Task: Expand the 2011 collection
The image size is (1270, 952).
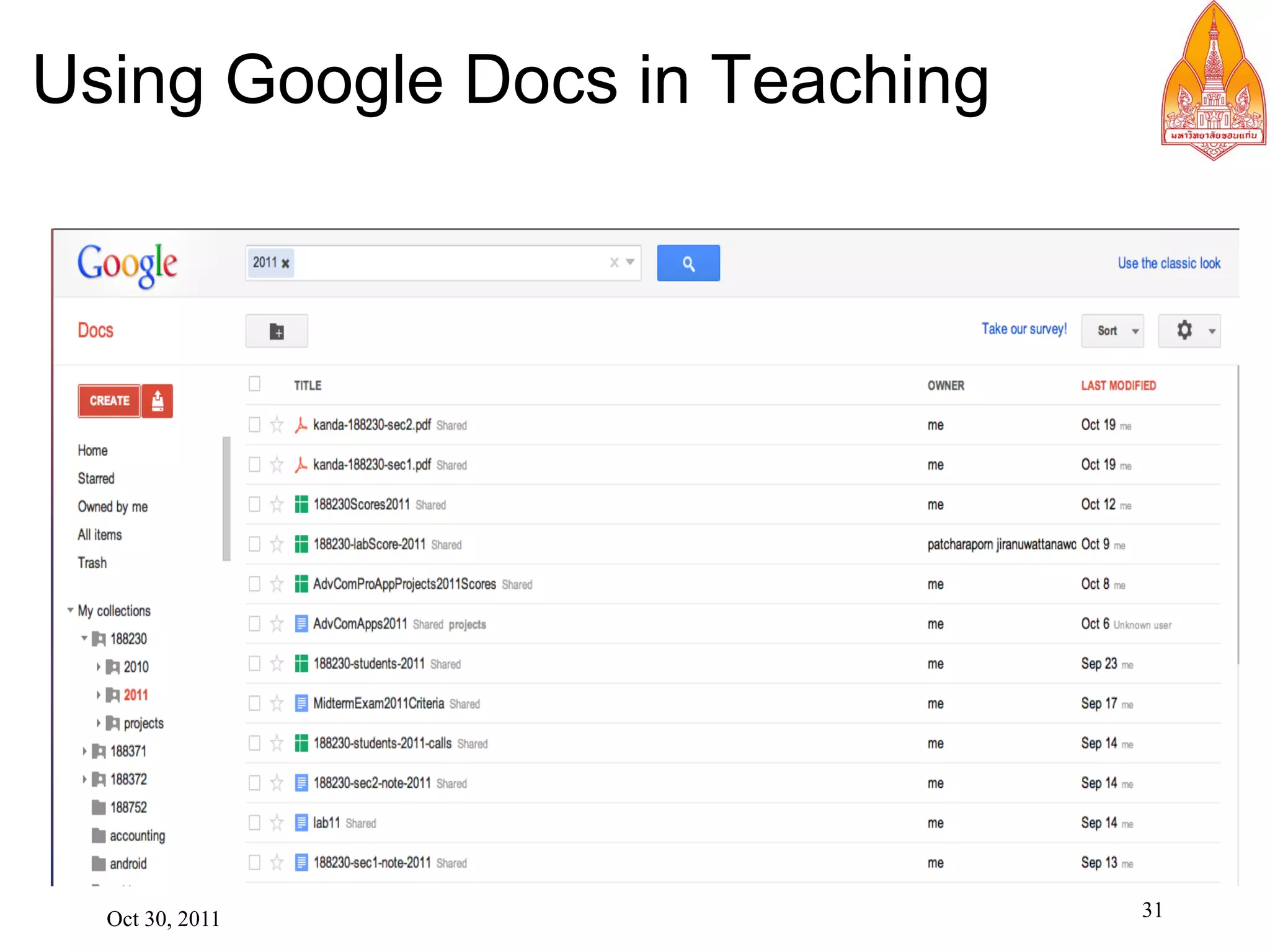Action: tap(98, 695)
